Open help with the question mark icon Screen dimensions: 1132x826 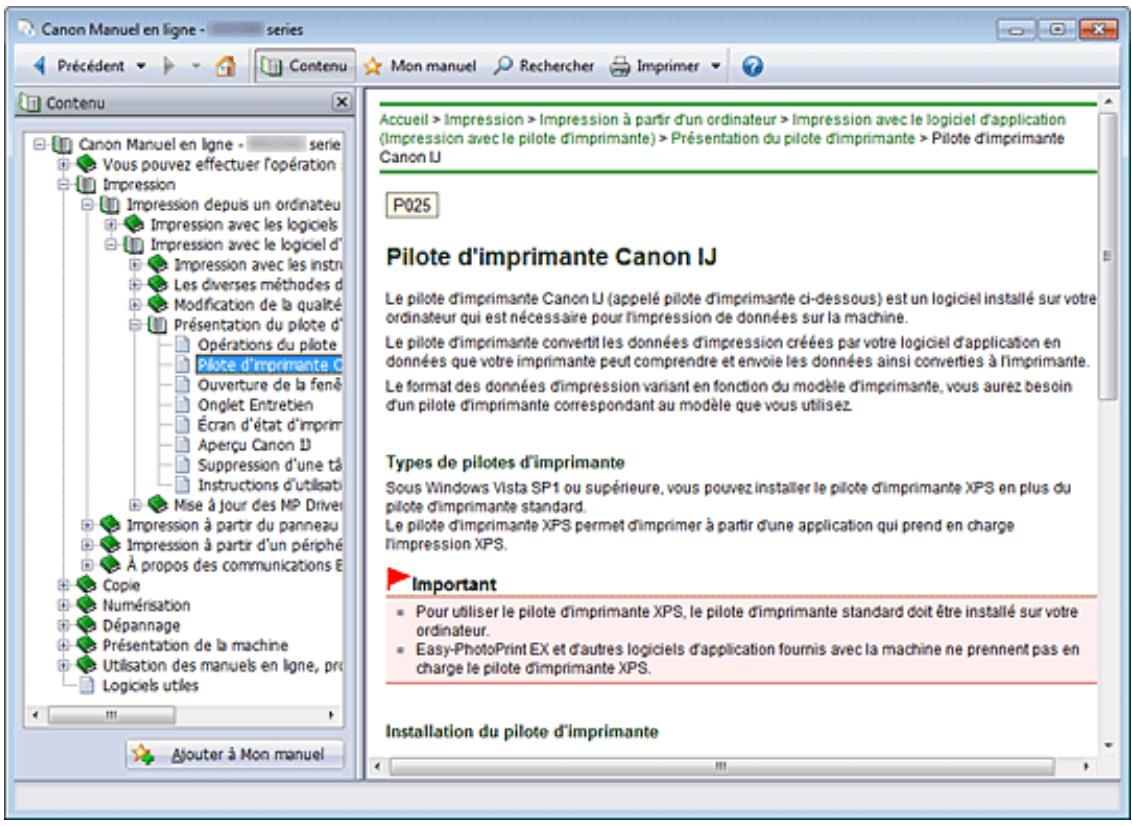point(752,66)
